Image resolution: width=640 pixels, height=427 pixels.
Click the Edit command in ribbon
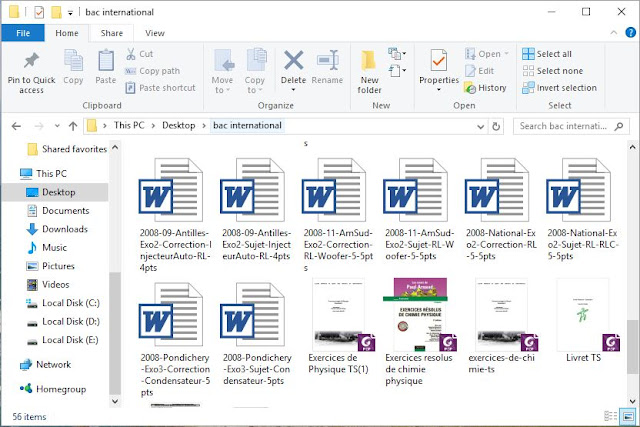point(480,71)
